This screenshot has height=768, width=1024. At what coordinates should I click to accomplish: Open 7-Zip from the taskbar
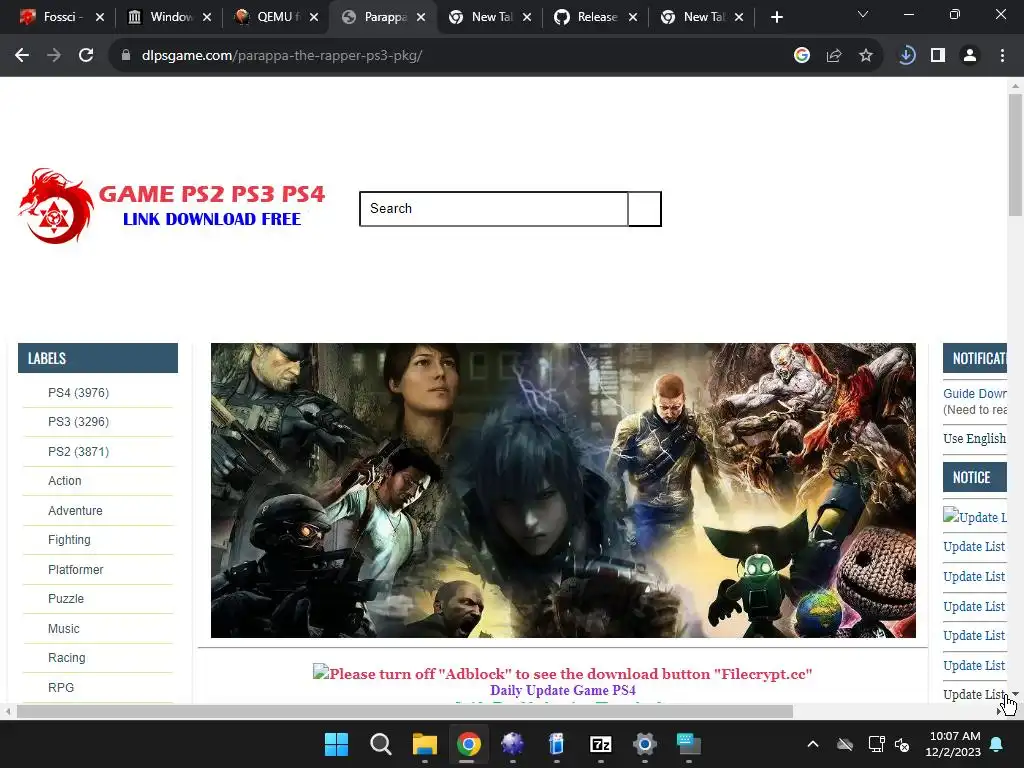point(601,744)
